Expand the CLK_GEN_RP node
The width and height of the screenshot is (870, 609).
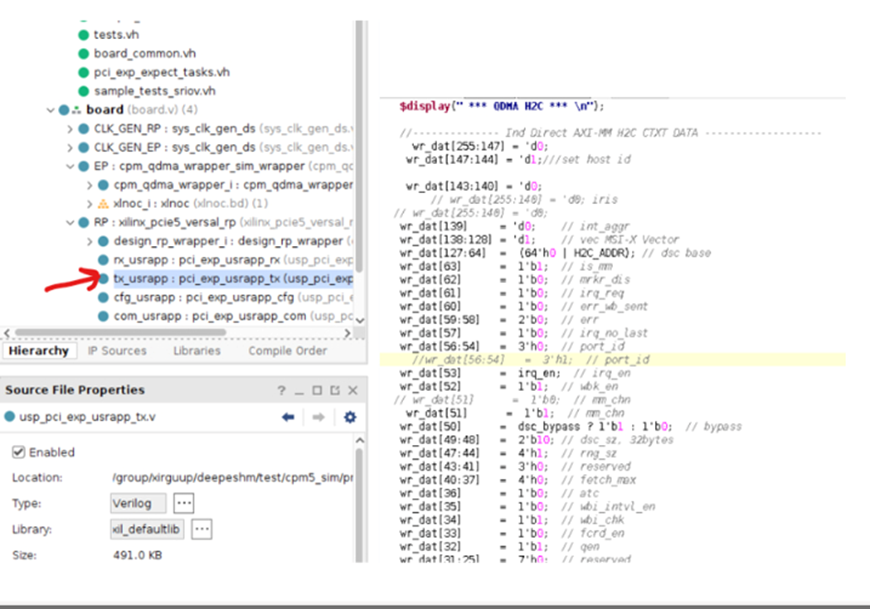coord(70,129)
